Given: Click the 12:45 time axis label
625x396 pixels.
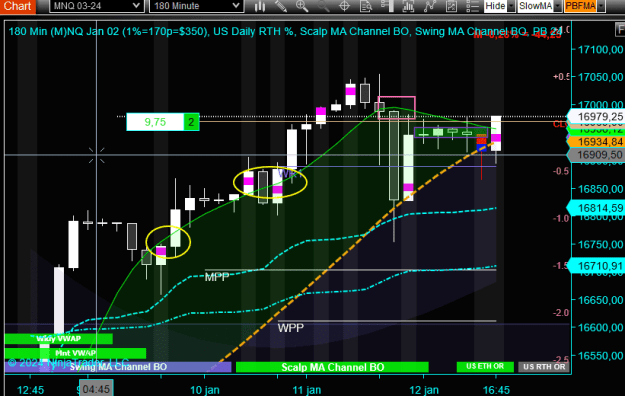Looking at the screenshot, I should [x=30, y=390].
